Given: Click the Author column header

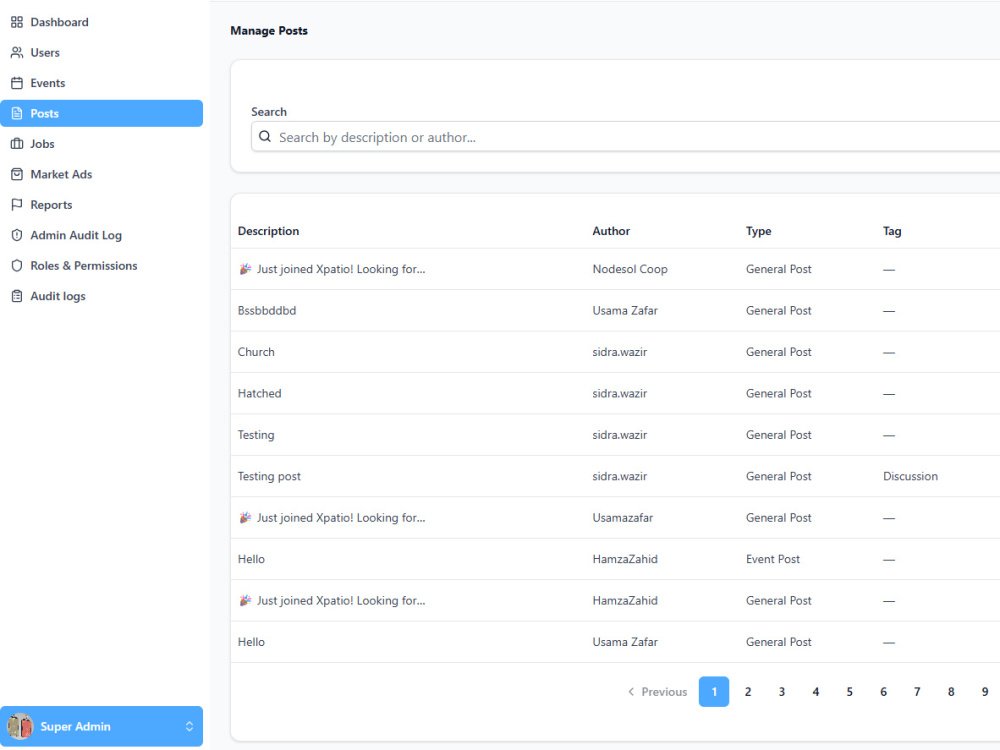Looking at the screenshot, I should pyautogui.click(x=611, y=231).
